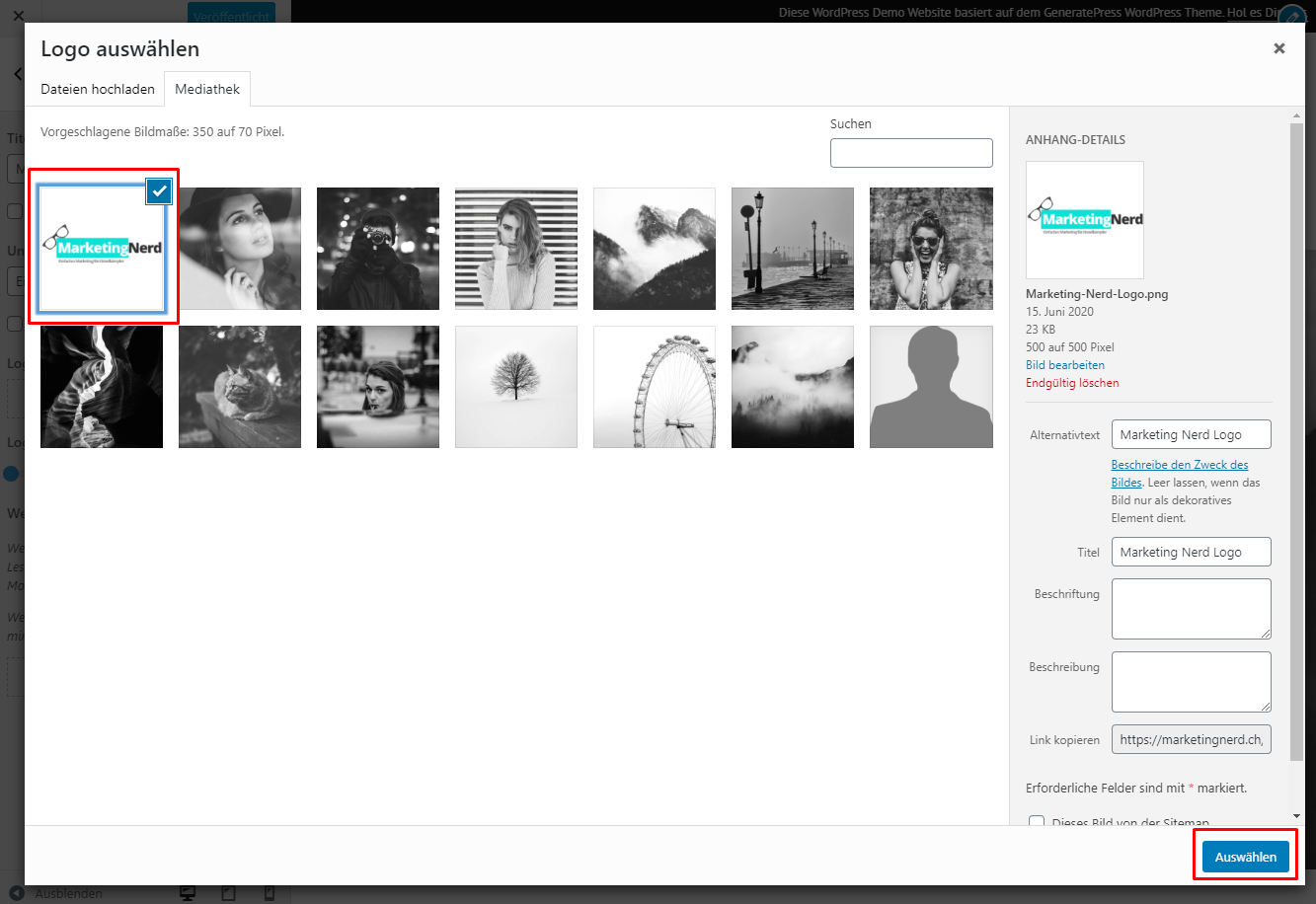Screen dimensions: 1316x904
Task: Toggle the Dieses Bild von der Sitemap checkbox
Action: [1037, 823]
